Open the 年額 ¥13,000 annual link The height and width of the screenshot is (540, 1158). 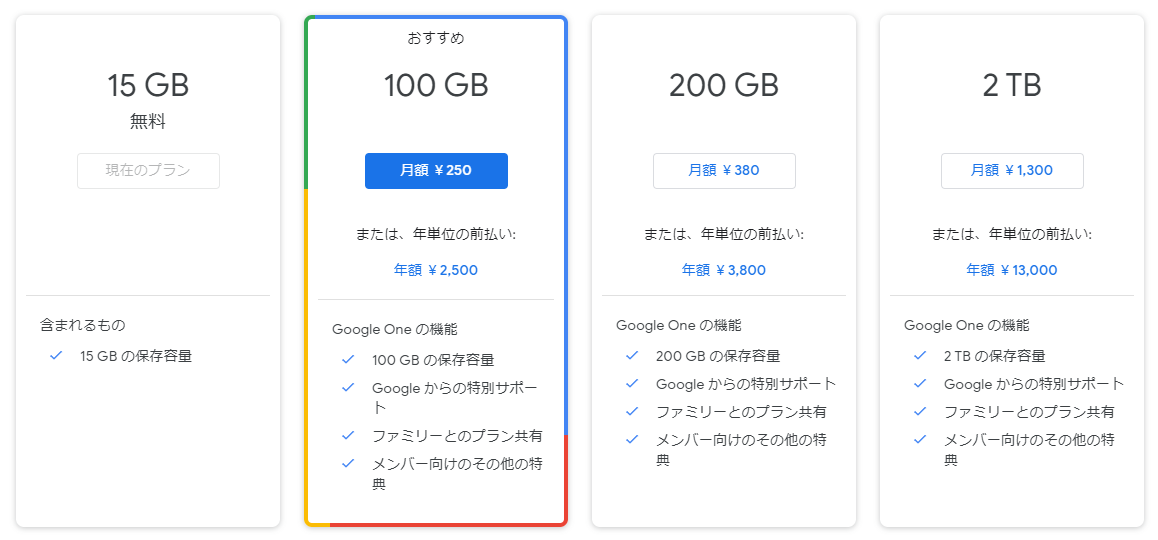pos(1012,270)
